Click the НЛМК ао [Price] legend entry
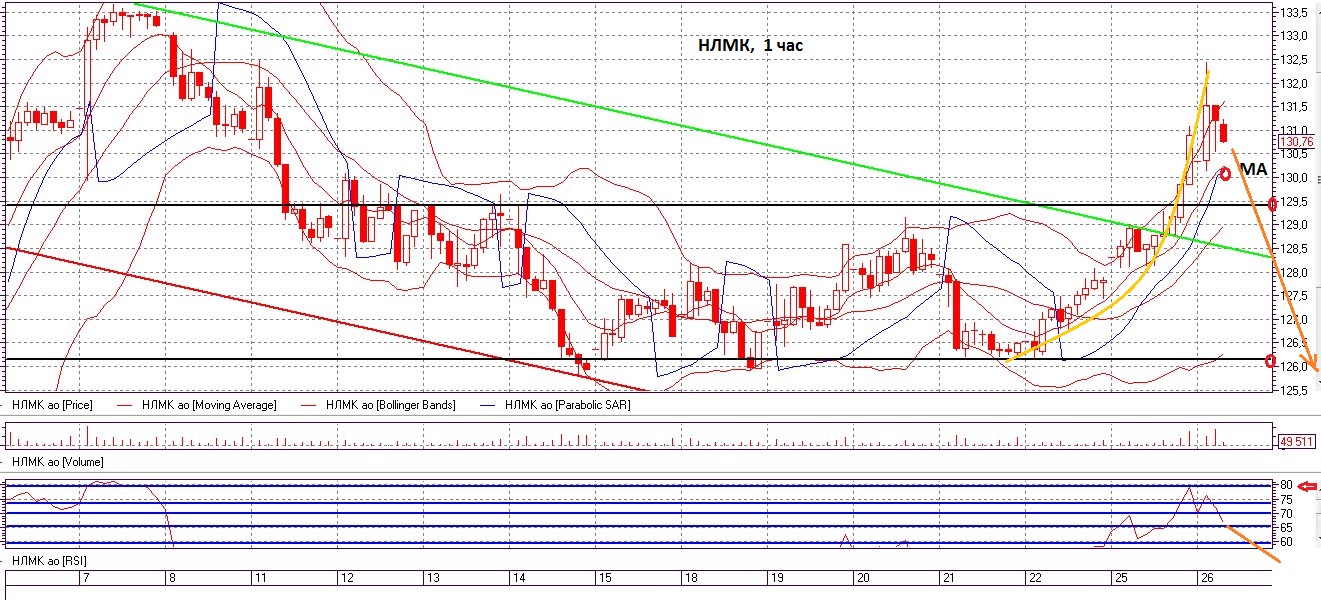Screen dimensions: 1321x600 click(54, 405)
